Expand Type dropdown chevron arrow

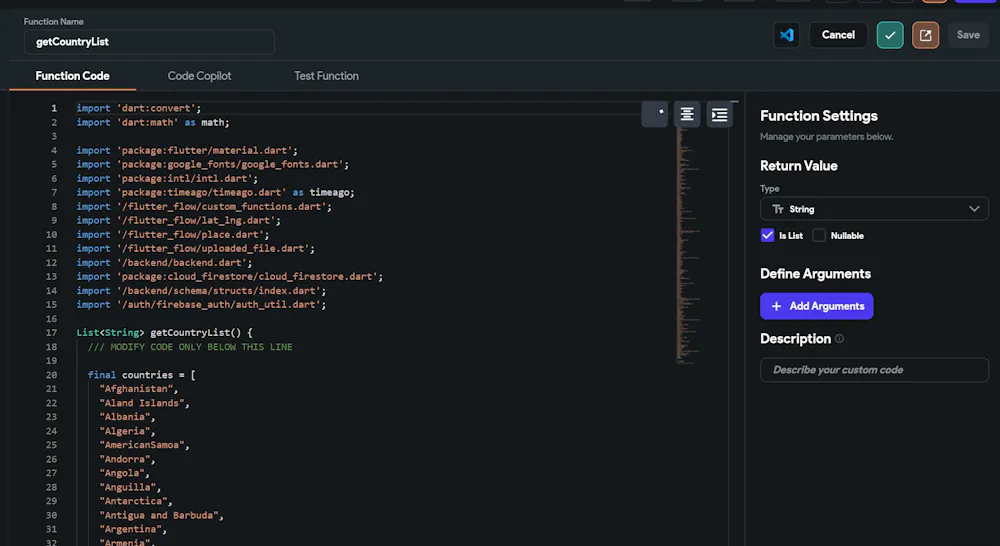tap(974, 209)
